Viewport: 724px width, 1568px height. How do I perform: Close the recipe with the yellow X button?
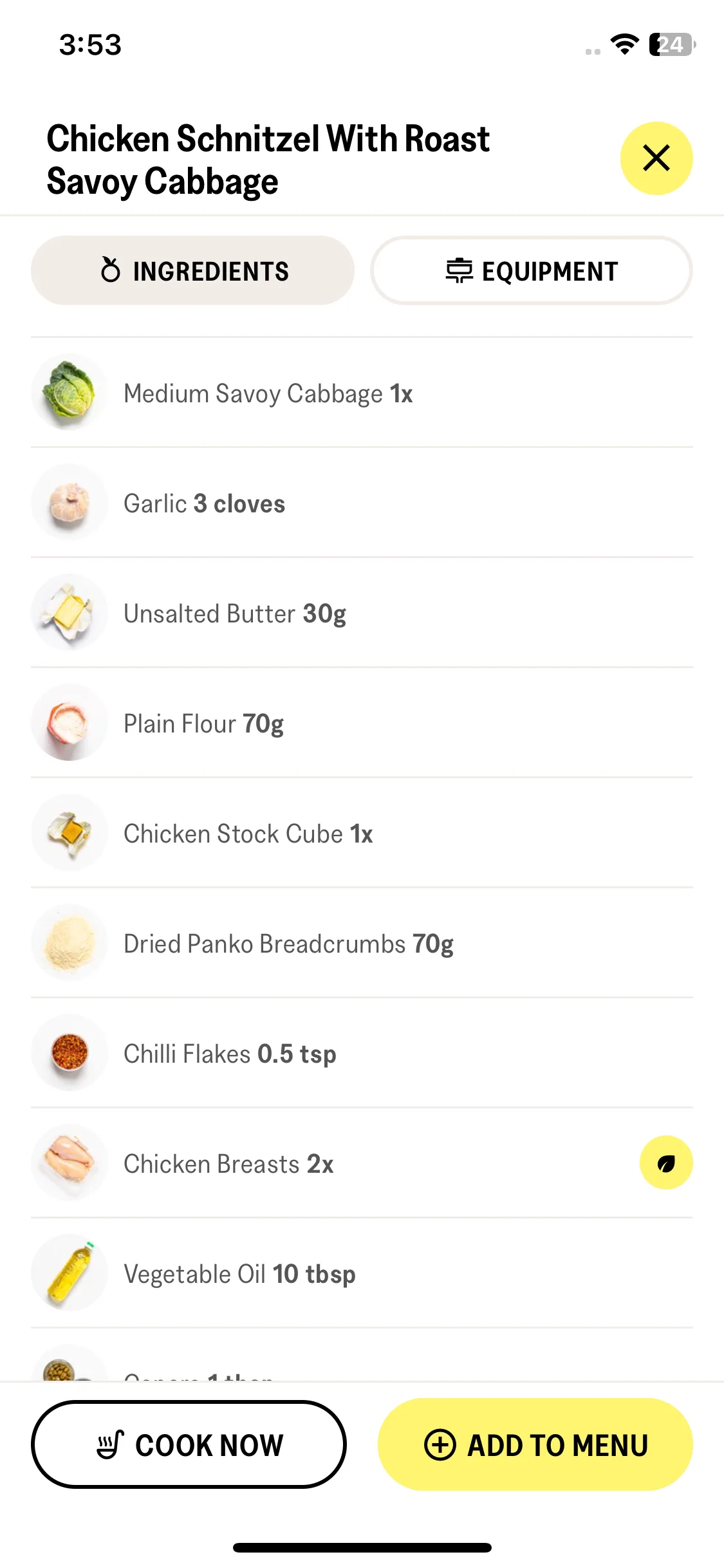pyautogui.click(x=656, y=158)
